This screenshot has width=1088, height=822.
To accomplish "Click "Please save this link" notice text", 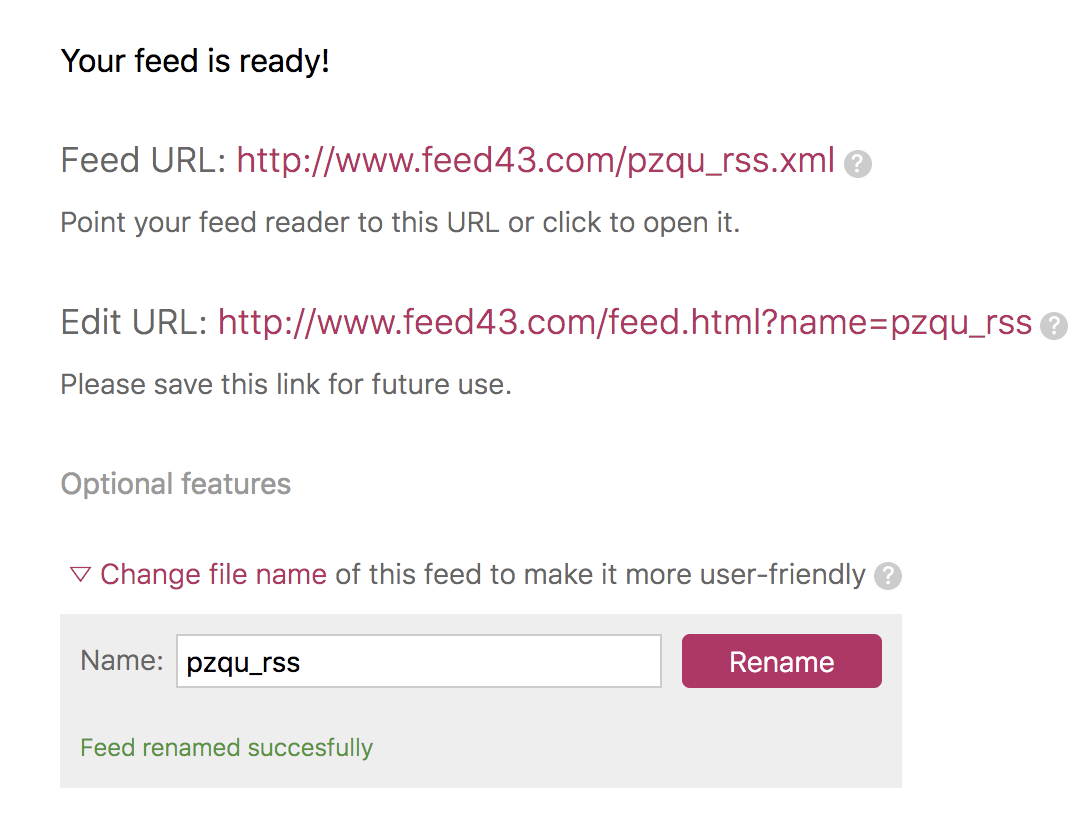I will point(286,384).
